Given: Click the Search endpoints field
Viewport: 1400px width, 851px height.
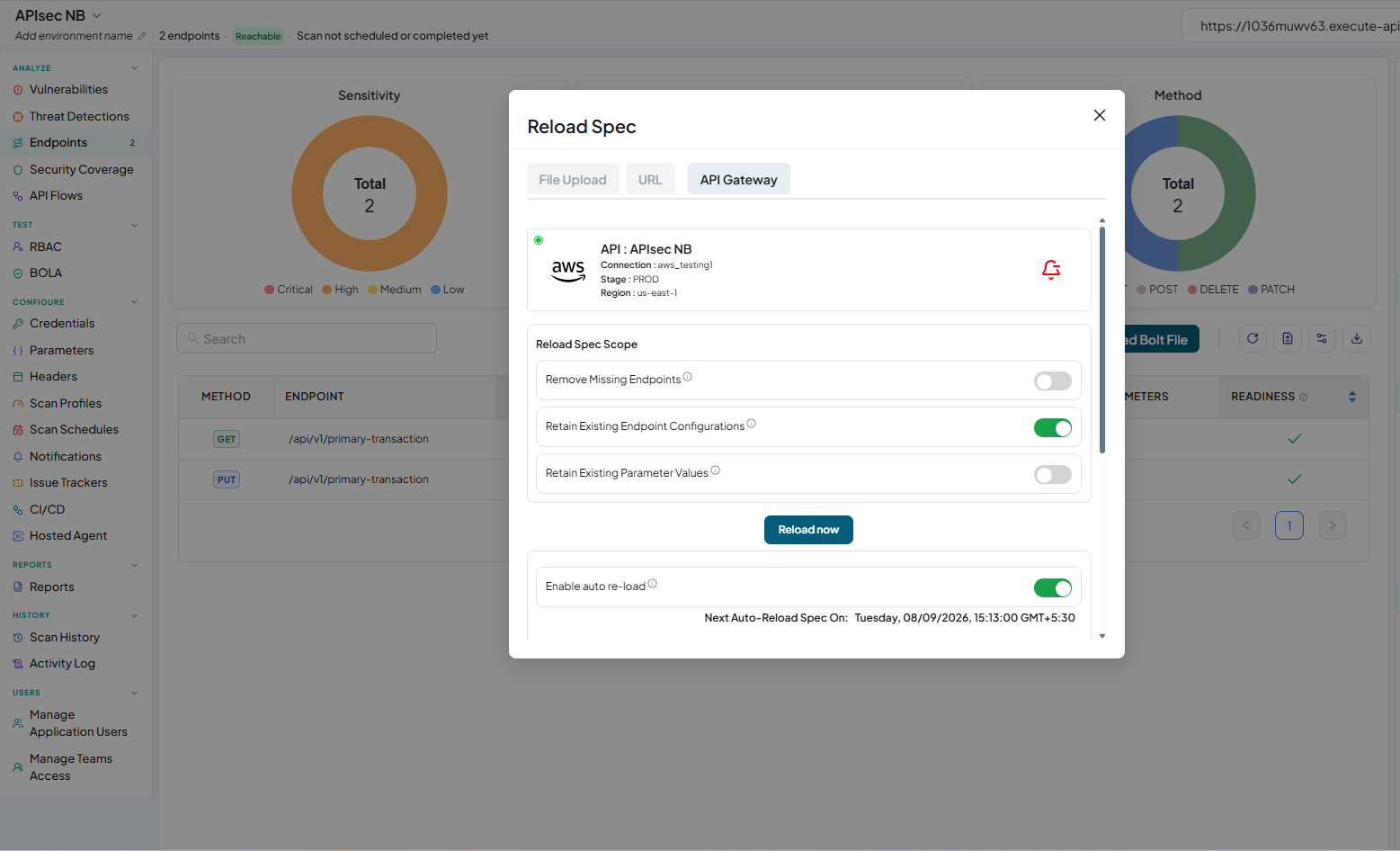Looking at the screenshot, I should click(x=307, y=339).
